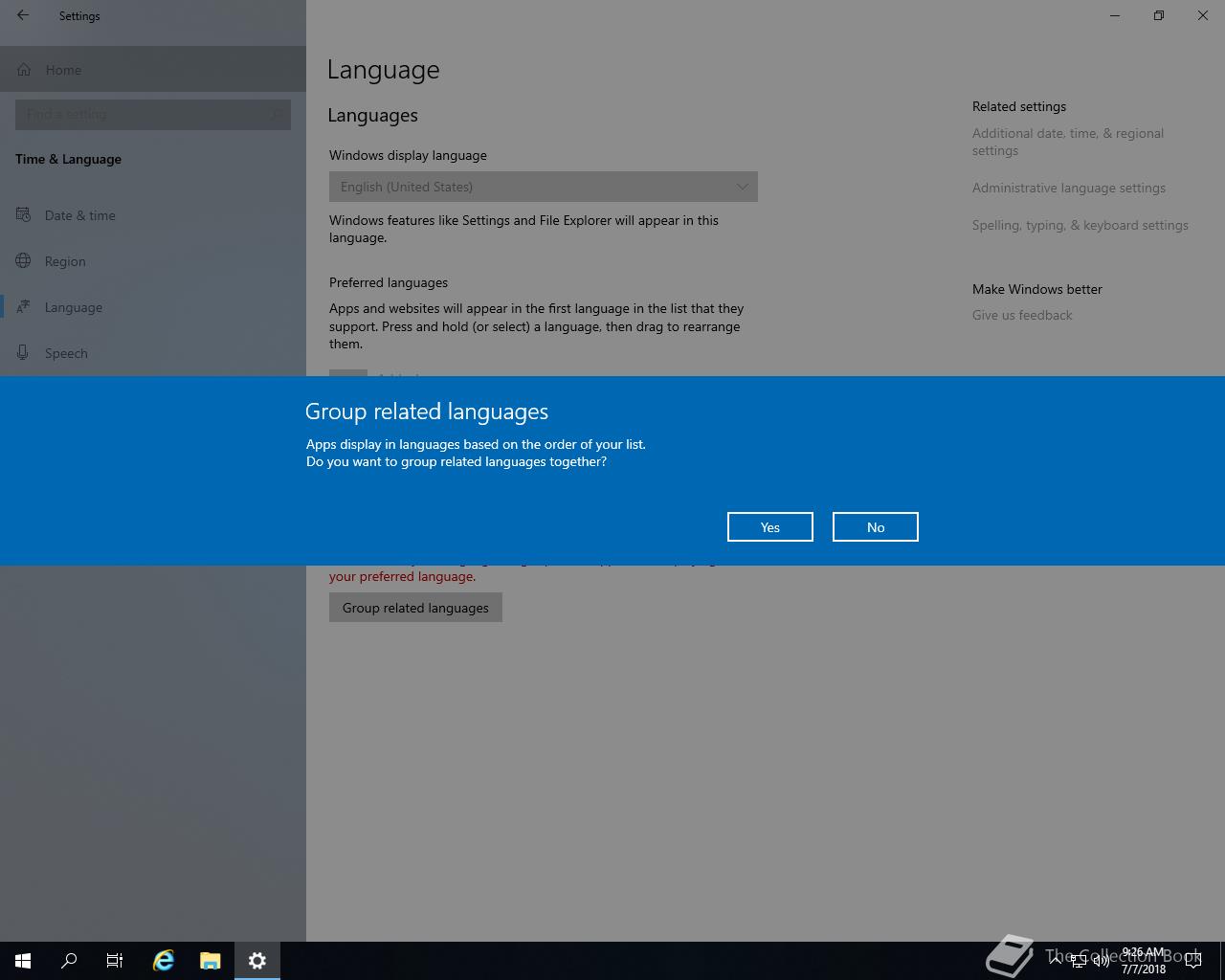Open the clock showing 9:26 AM
Screen dimensions: 1225x980
[x=1144, y=961]
